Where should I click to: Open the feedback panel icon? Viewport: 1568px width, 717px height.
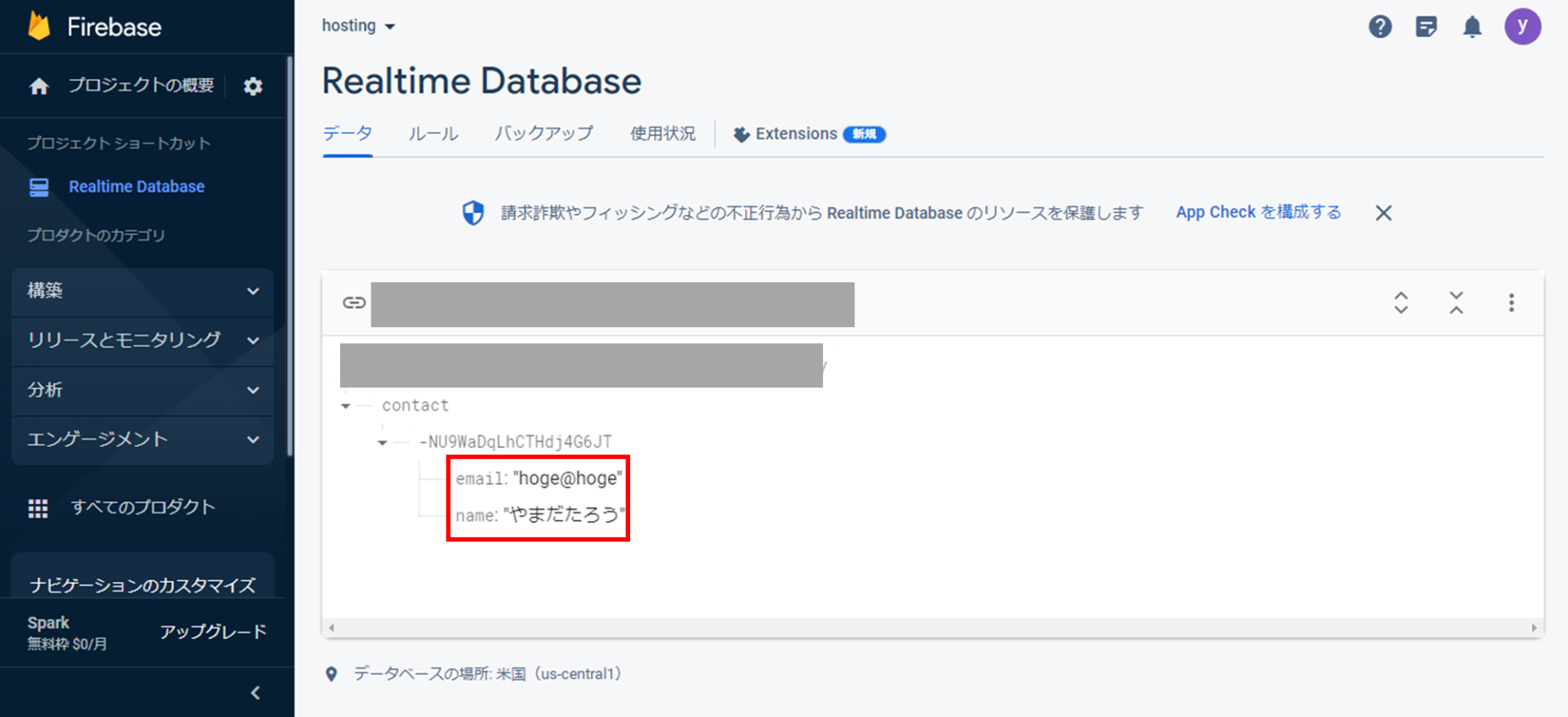click(x=1426, y=26)
